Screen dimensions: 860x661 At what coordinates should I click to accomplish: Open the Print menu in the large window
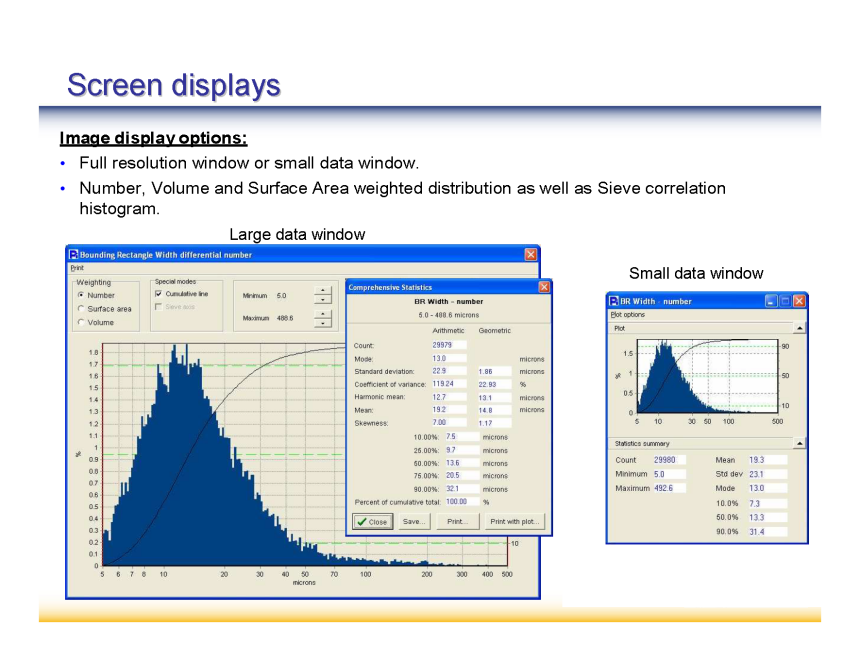click(x=76, y=268)
